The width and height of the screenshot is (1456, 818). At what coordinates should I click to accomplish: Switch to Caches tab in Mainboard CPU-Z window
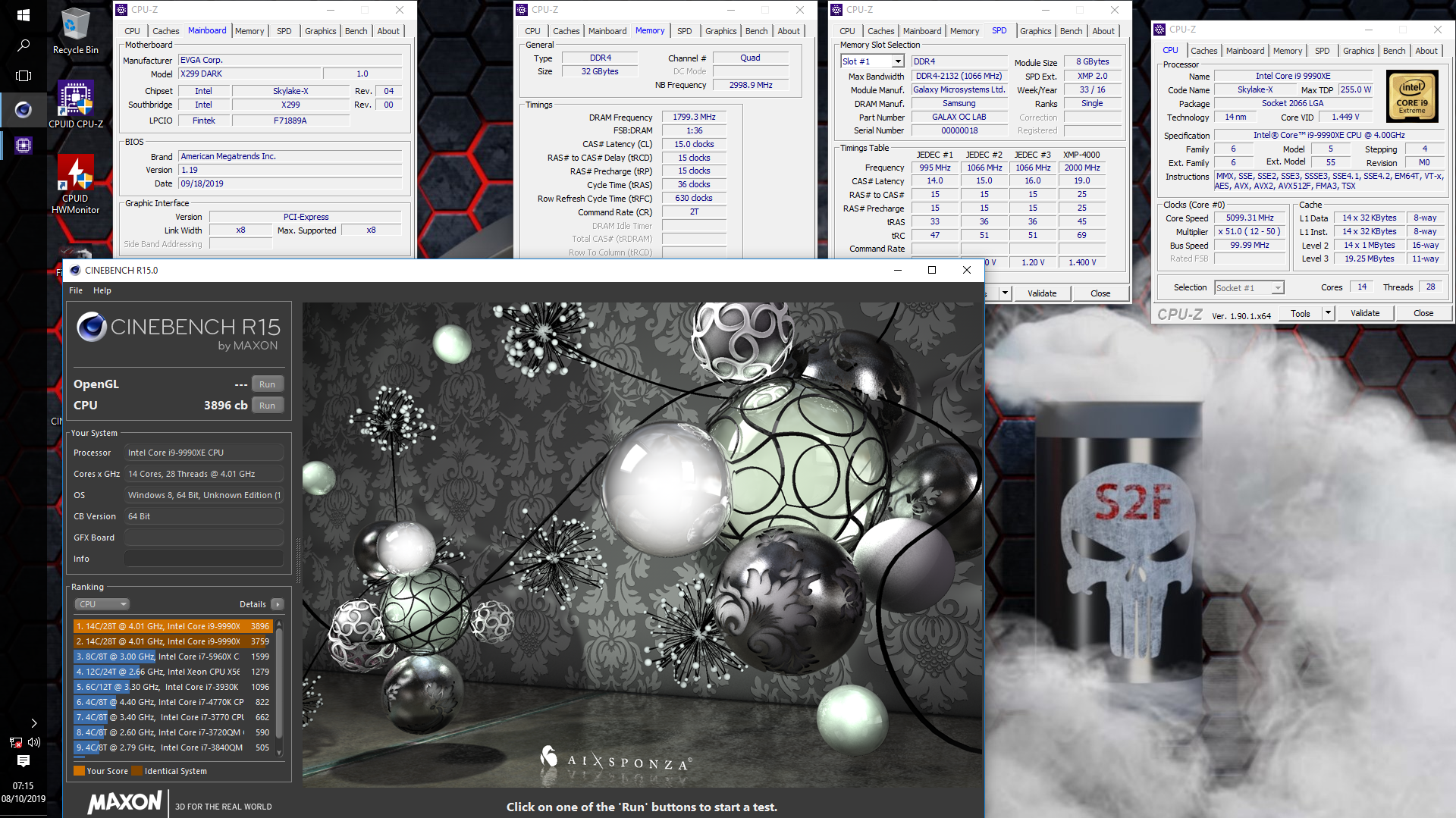coord(166,31)
